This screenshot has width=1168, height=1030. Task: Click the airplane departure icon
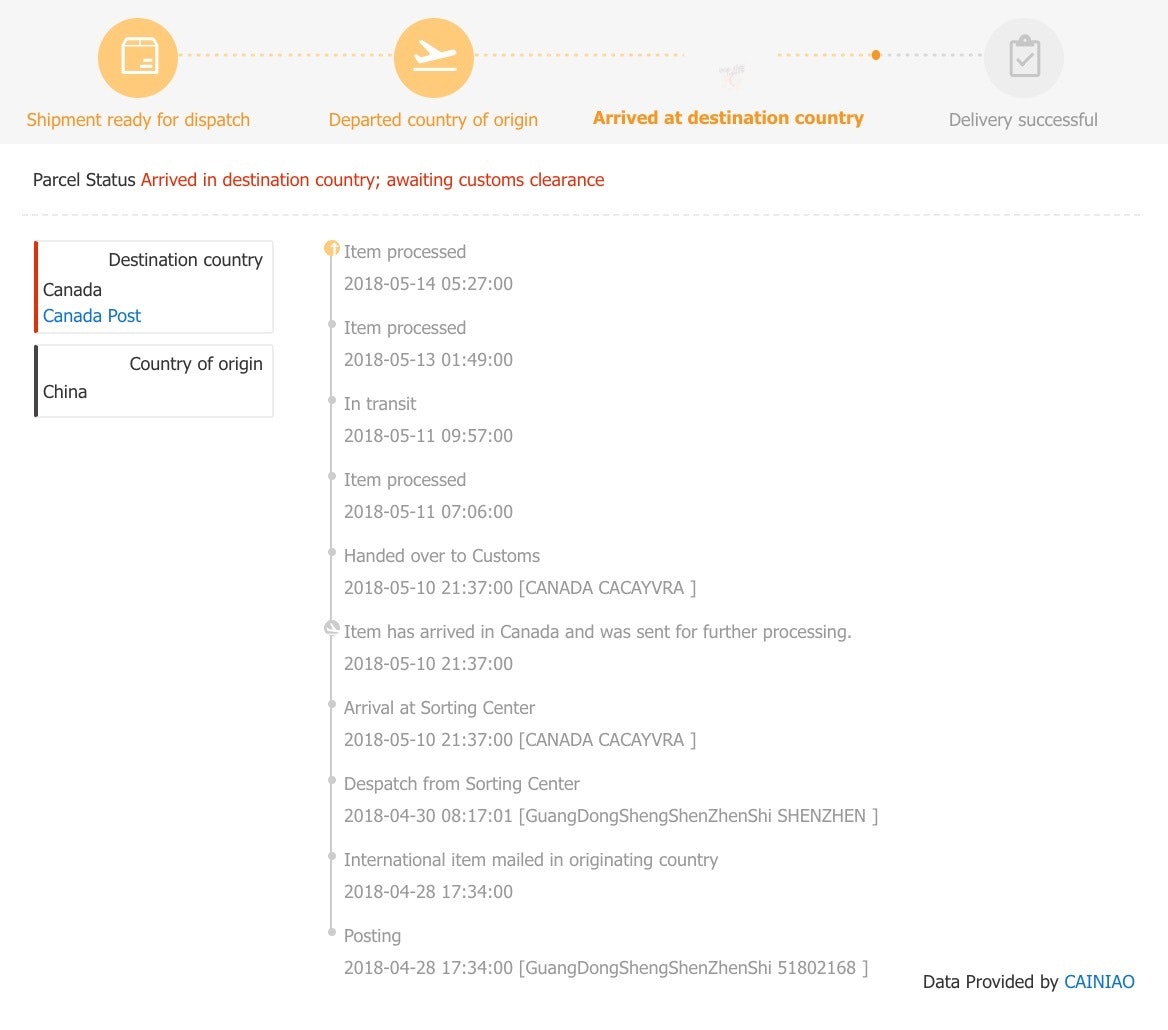[x=434, y=57]
